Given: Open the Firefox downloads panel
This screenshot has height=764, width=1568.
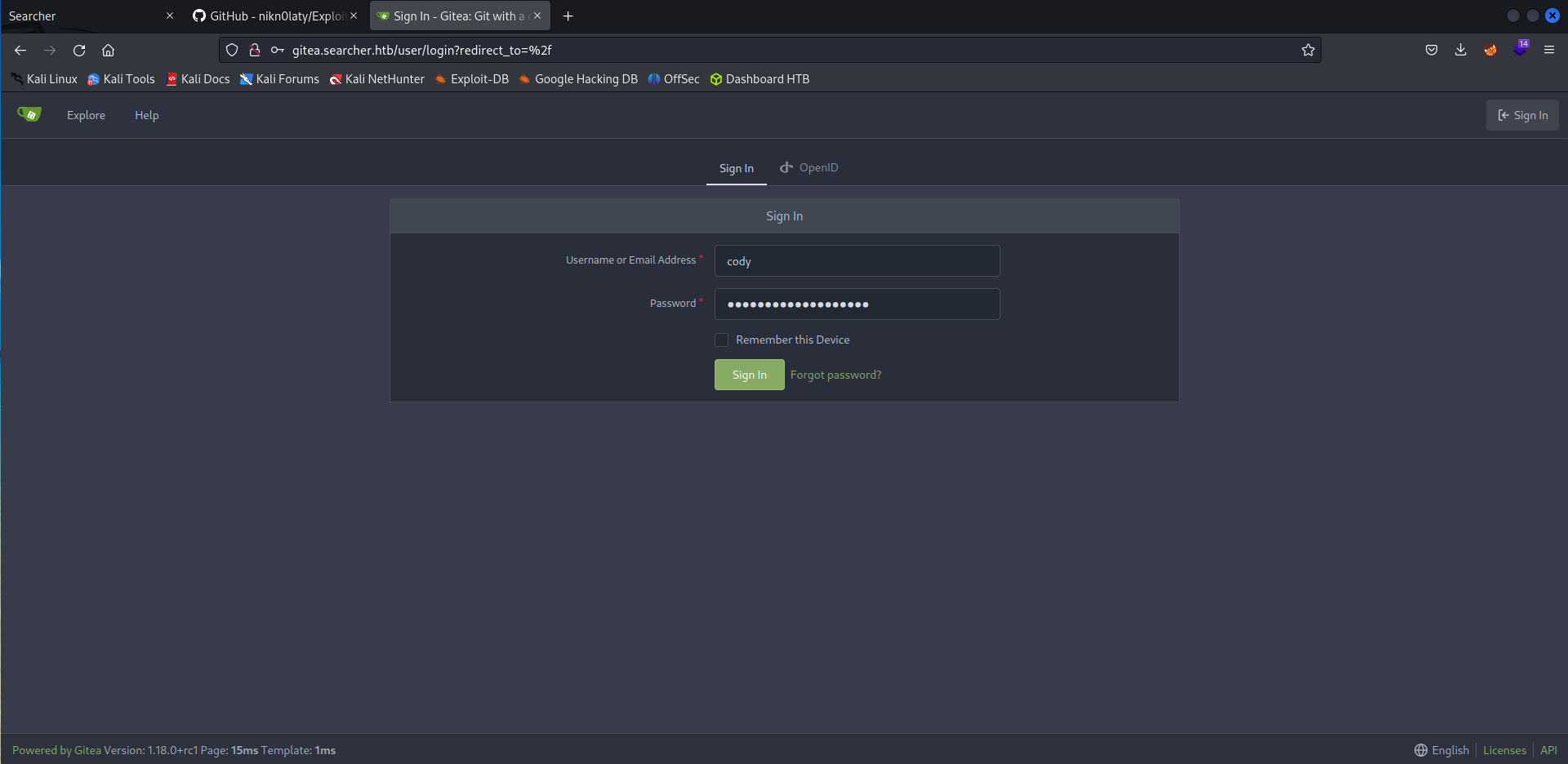Looking at the screenshot, I should point(1460,51).
